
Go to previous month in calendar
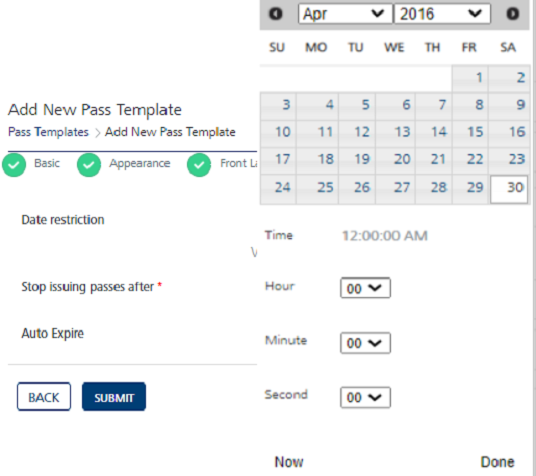(276, 14)
